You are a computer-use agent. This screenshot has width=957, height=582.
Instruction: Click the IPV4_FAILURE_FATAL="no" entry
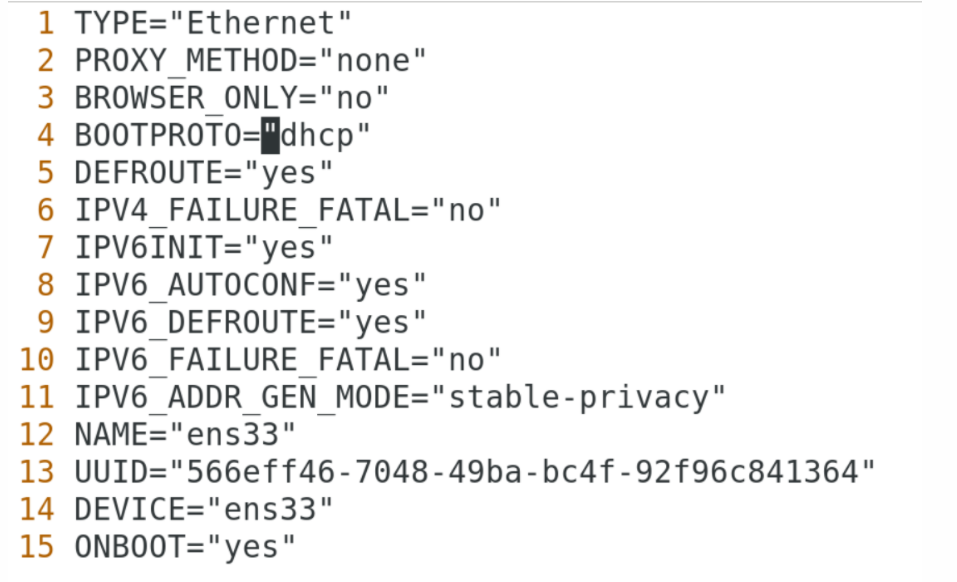coord(287,211)
